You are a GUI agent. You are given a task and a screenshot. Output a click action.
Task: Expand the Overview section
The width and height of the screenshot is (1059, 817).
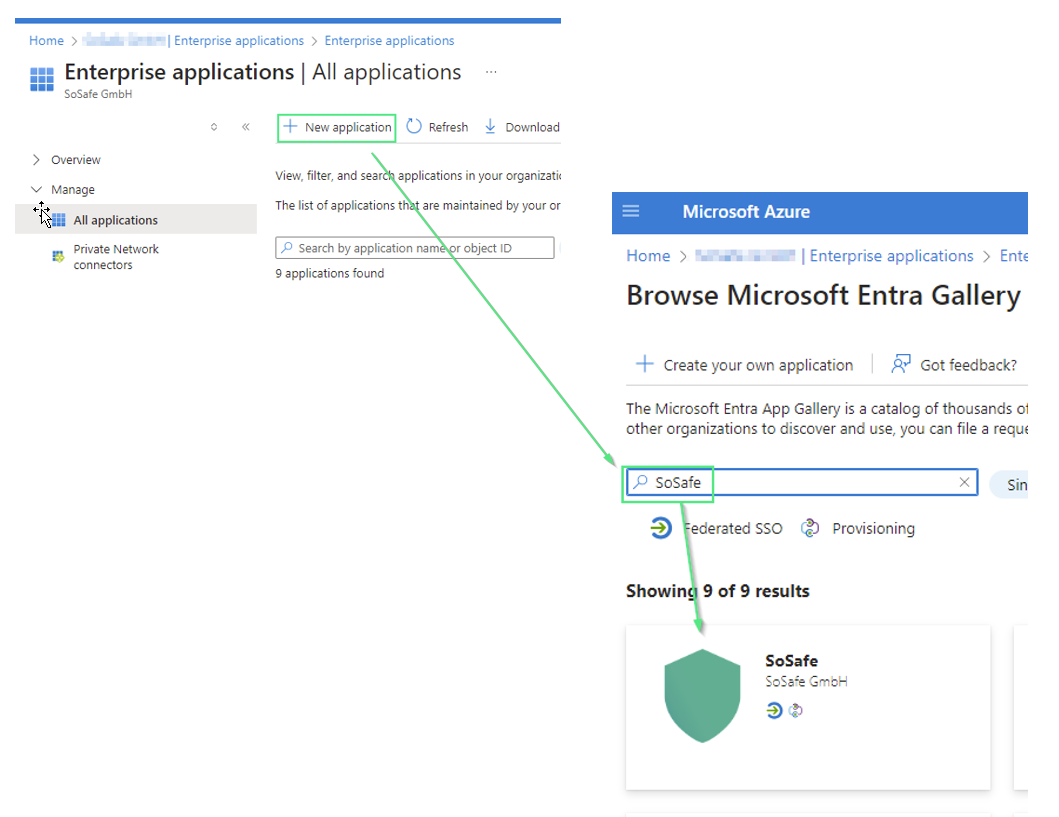click(x=37, y=160)
